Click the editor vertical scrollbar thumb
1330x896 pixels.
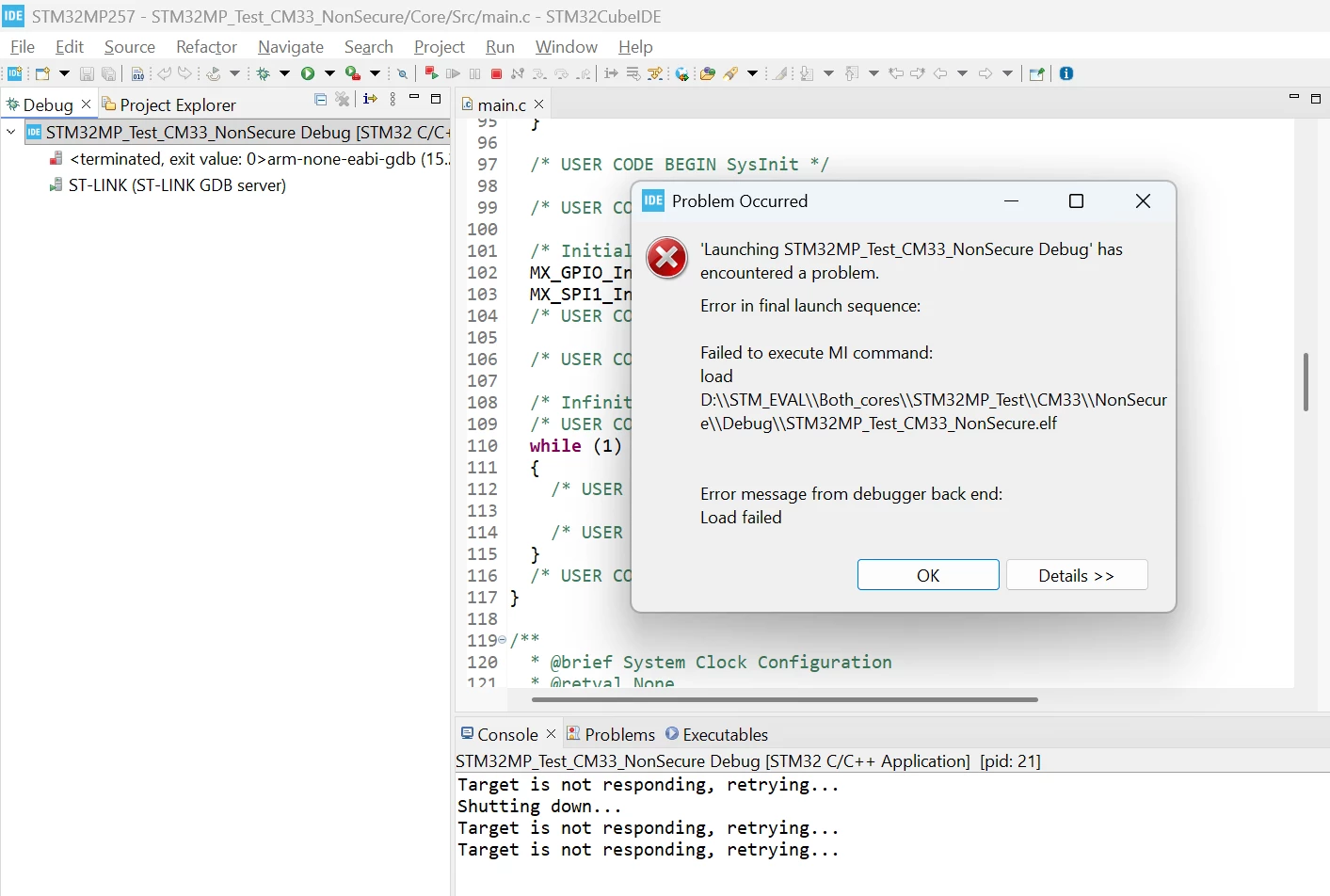(x=1306, y=382)
